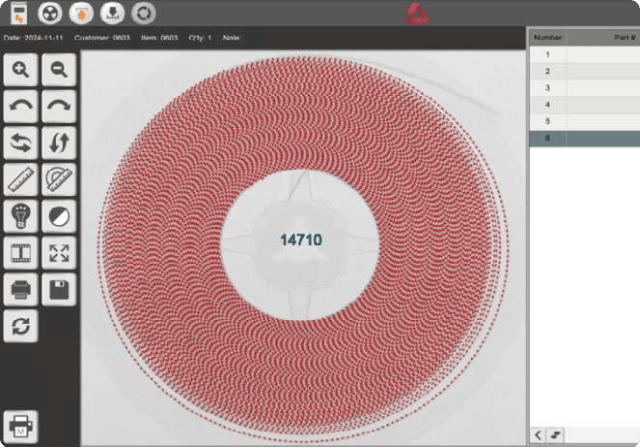Click the Q'ty 1 field
640x448 pixels.
click(x=200, y=38)
